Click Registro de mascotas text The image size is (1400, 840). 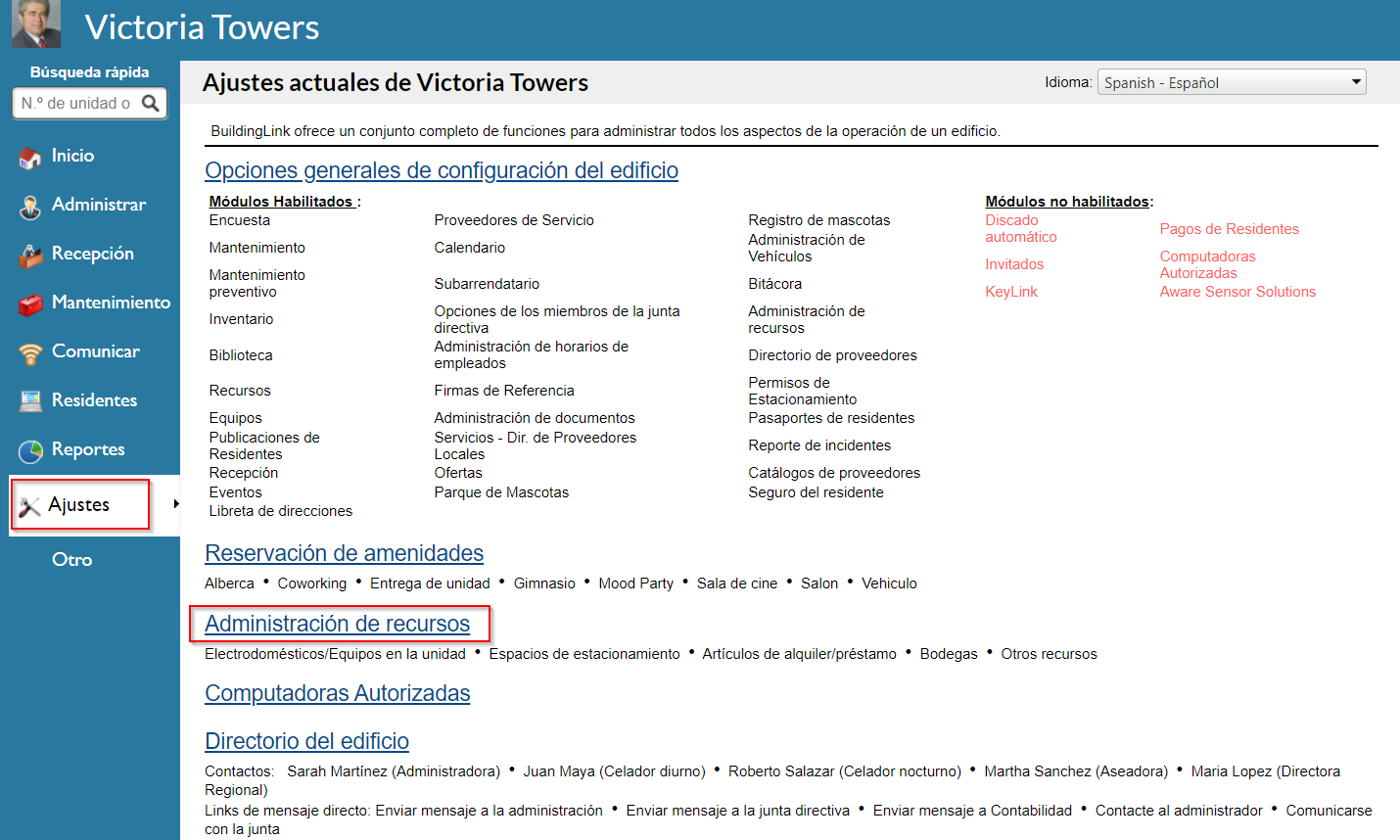pyautogui.click(x=819, y=220)
